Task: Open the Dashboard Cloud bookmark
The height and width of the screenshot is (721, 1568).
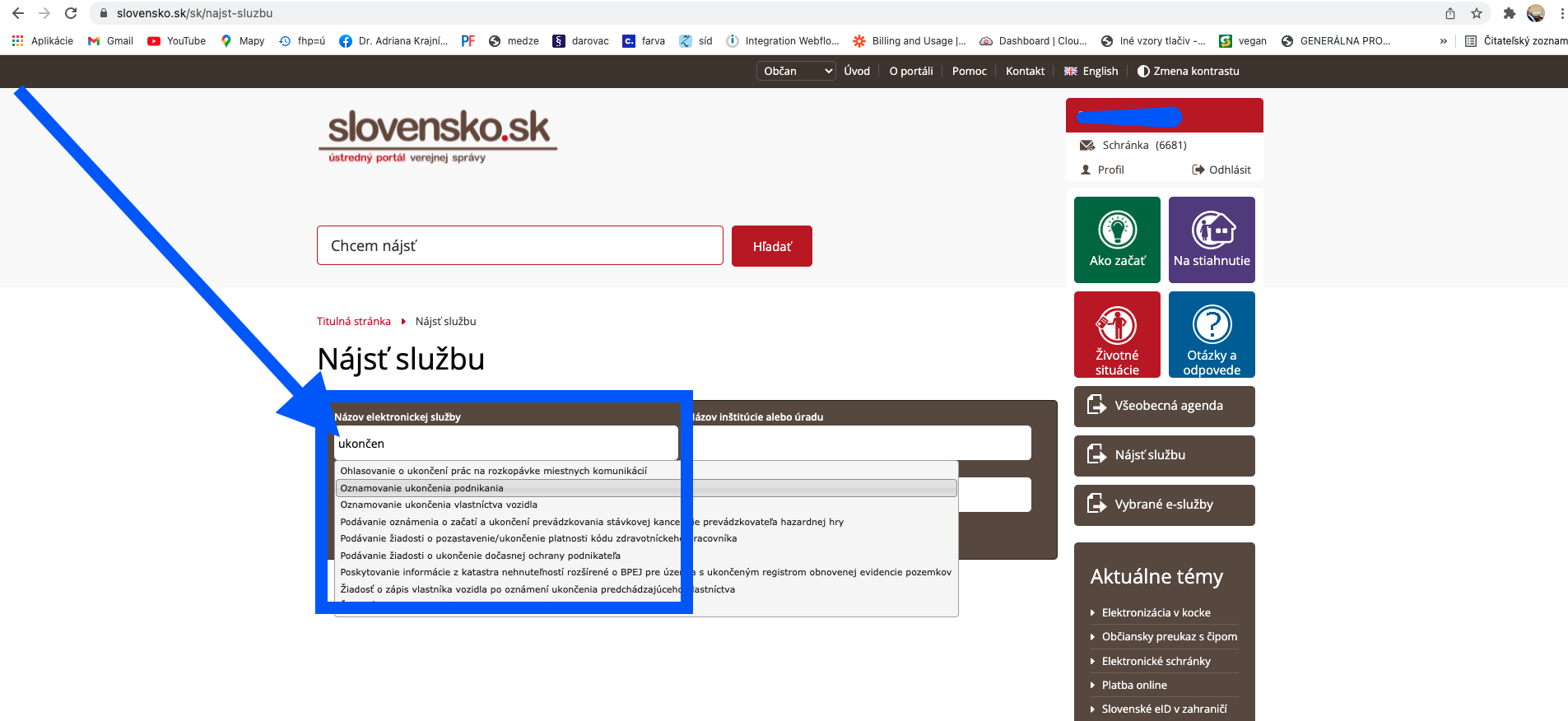Action: click(1033, 41)
